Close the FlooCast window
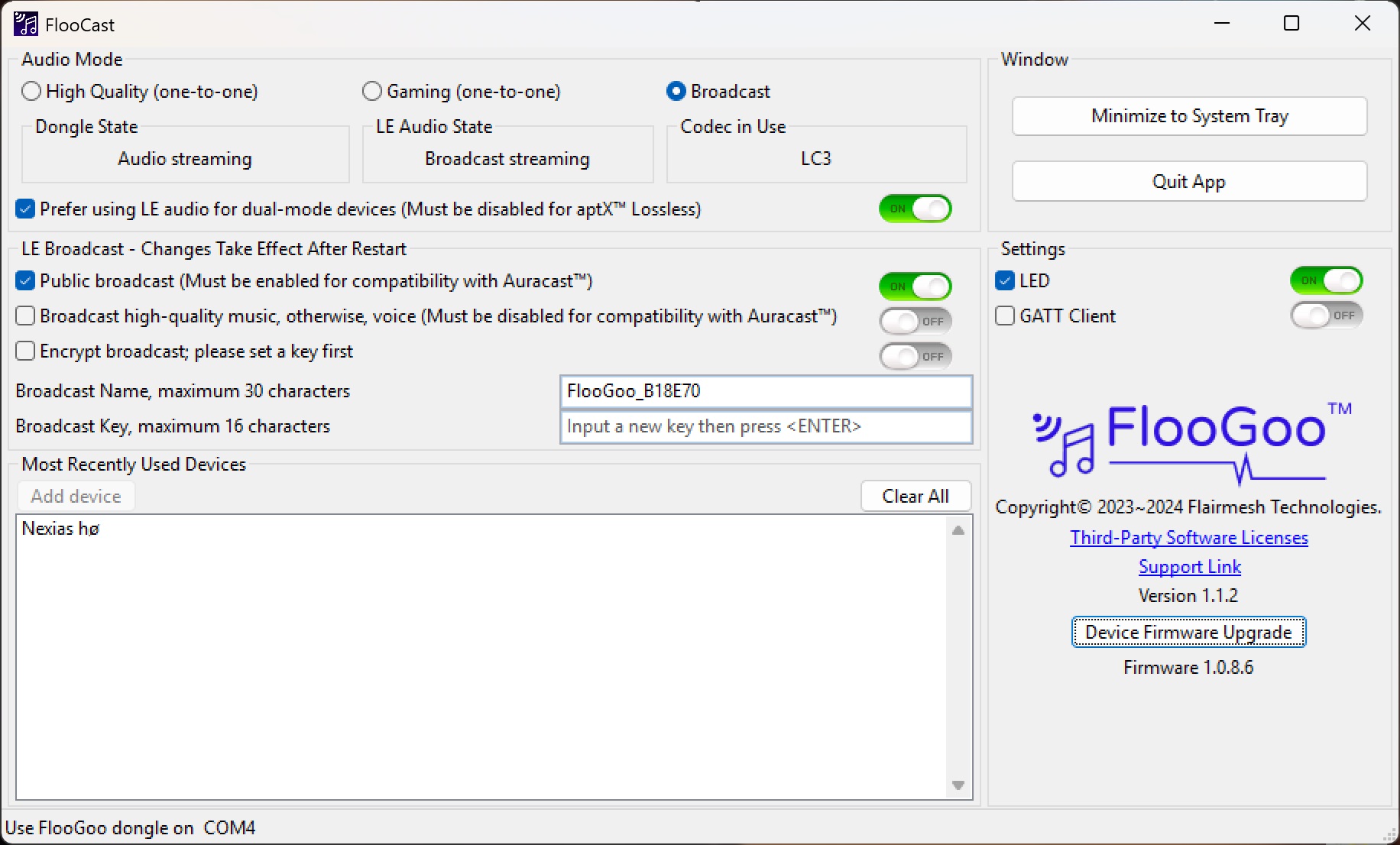 [1363, 24]
